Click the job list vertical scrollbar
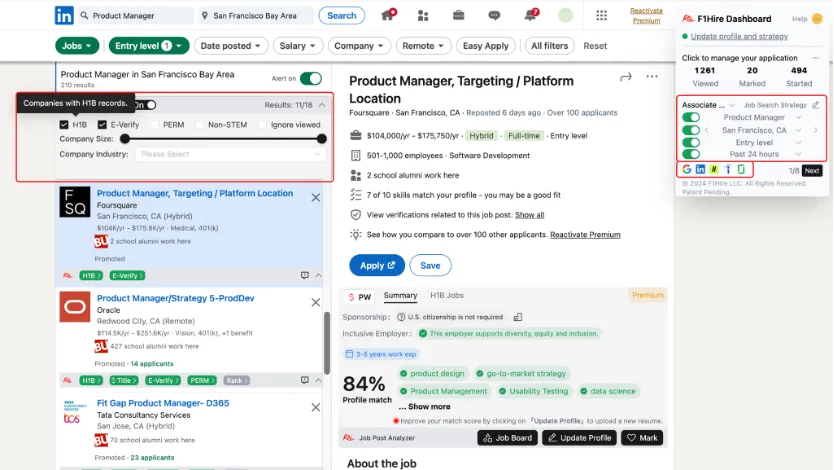834x470 pixels. (x=327, y=343)
